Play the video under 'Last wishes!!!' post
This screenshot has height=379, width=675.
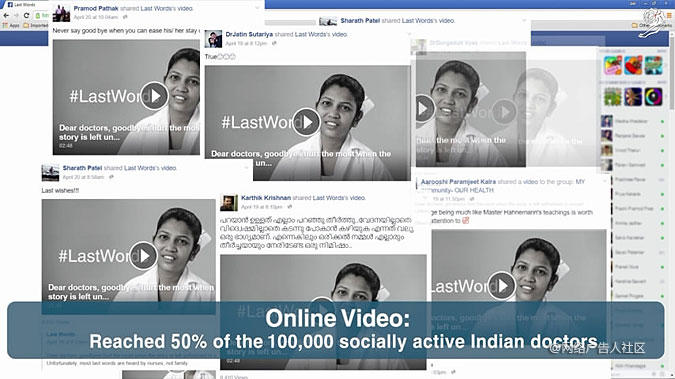coord(143,256)
